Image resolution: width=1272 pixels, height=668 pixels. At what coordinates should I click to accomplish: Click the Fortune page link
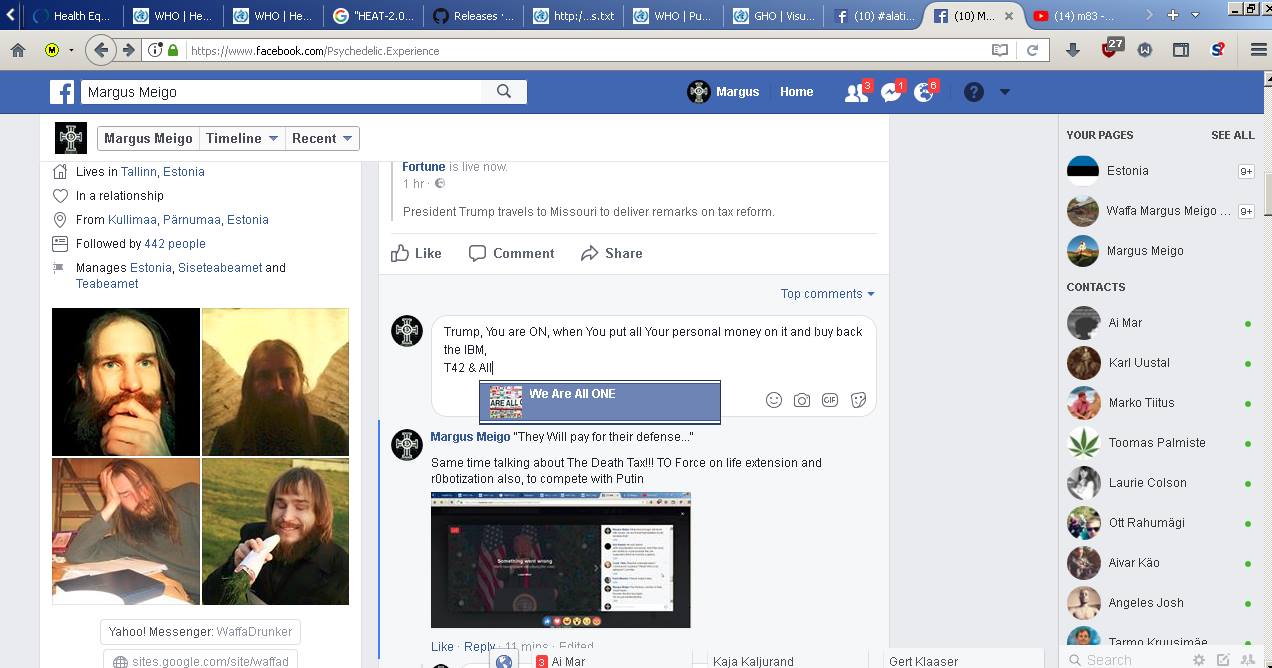(x=424, y=167)
